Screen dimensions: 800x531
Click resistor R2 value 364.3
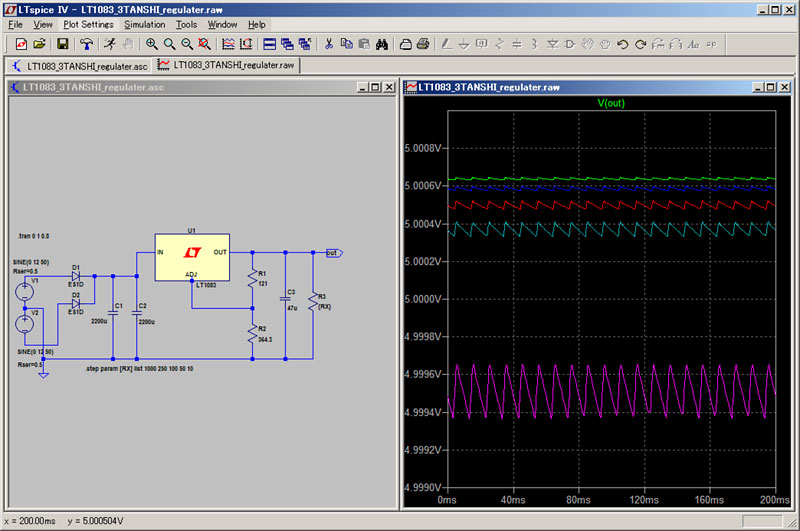(265, 339)
